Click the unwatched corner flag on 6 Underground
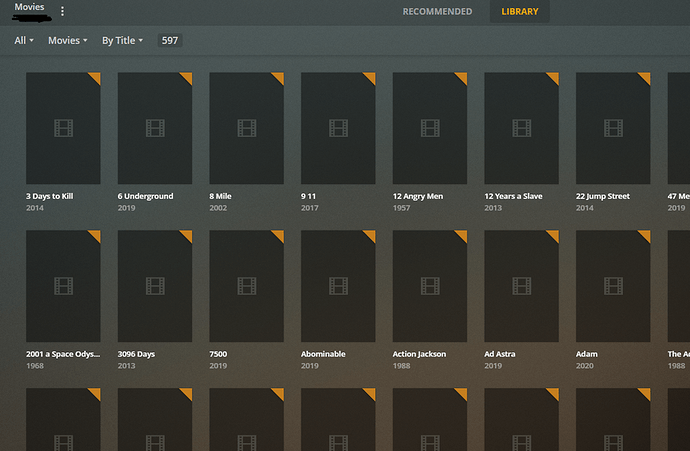 (187, 77)
